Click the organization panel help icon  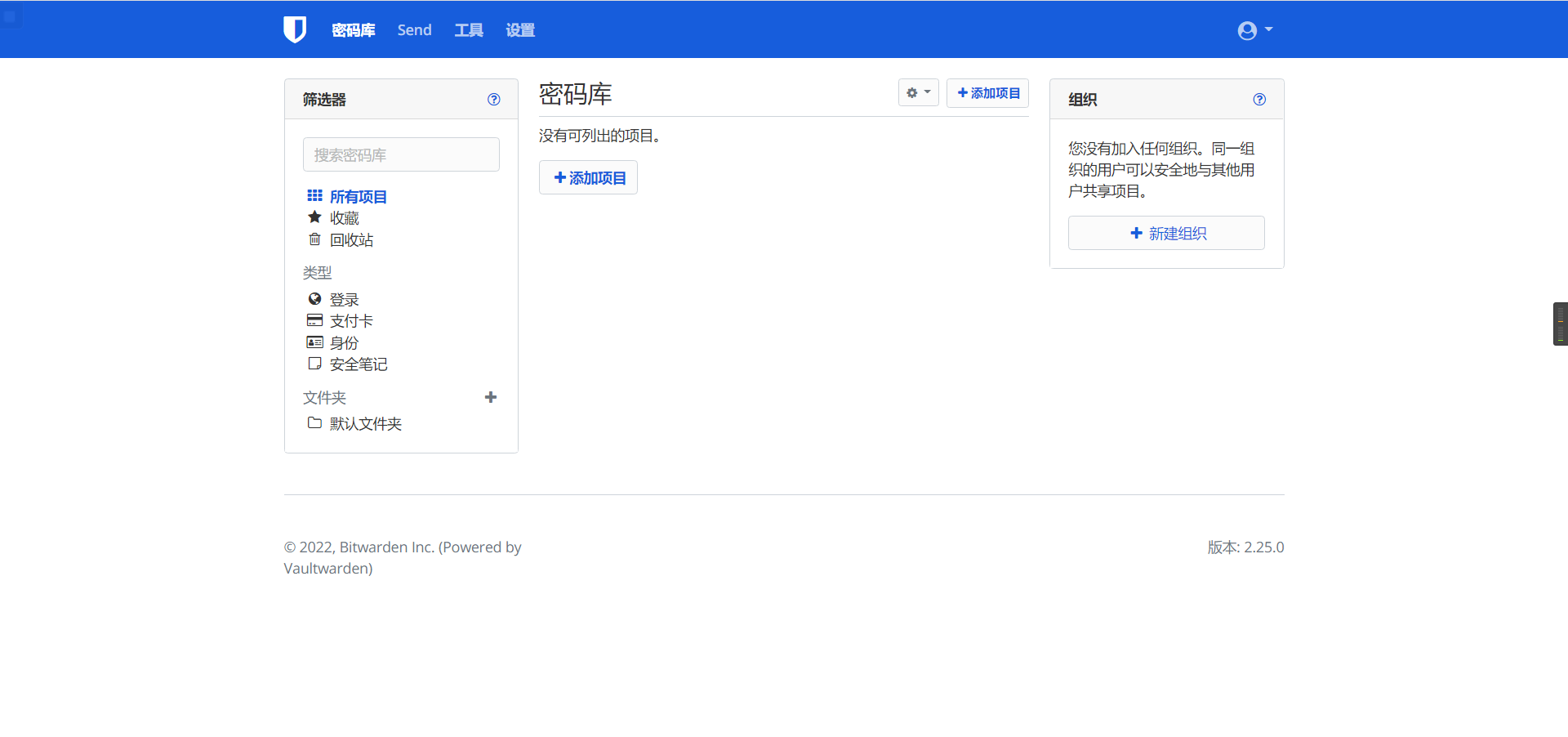tap(1259, 100)
